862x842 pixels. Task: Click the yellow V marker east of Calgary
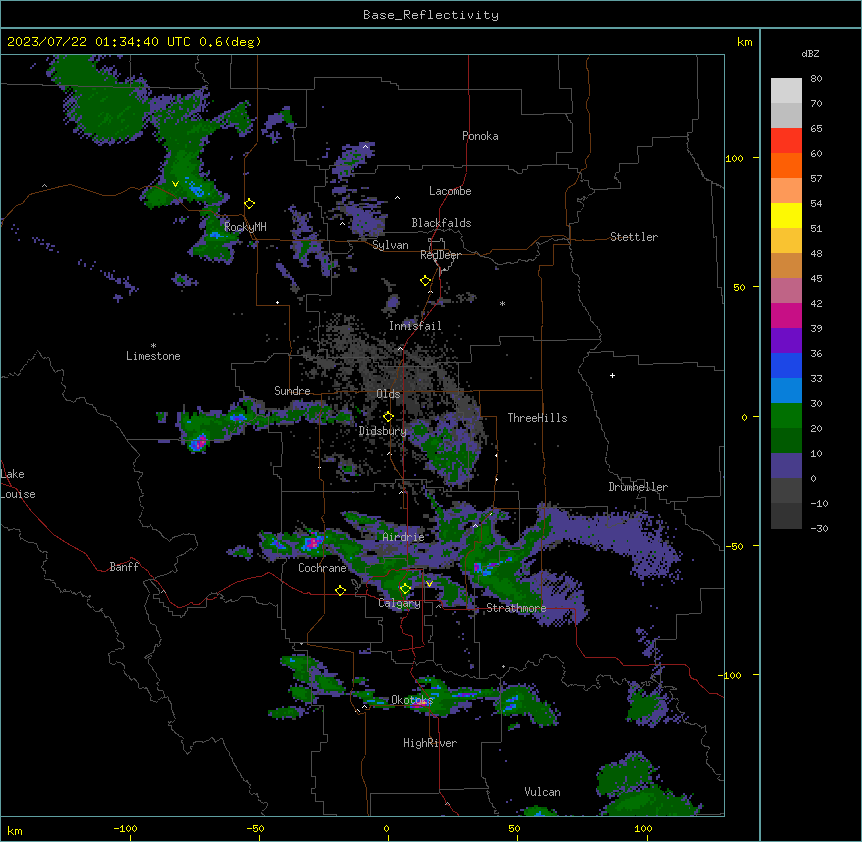tap(429, 584)
